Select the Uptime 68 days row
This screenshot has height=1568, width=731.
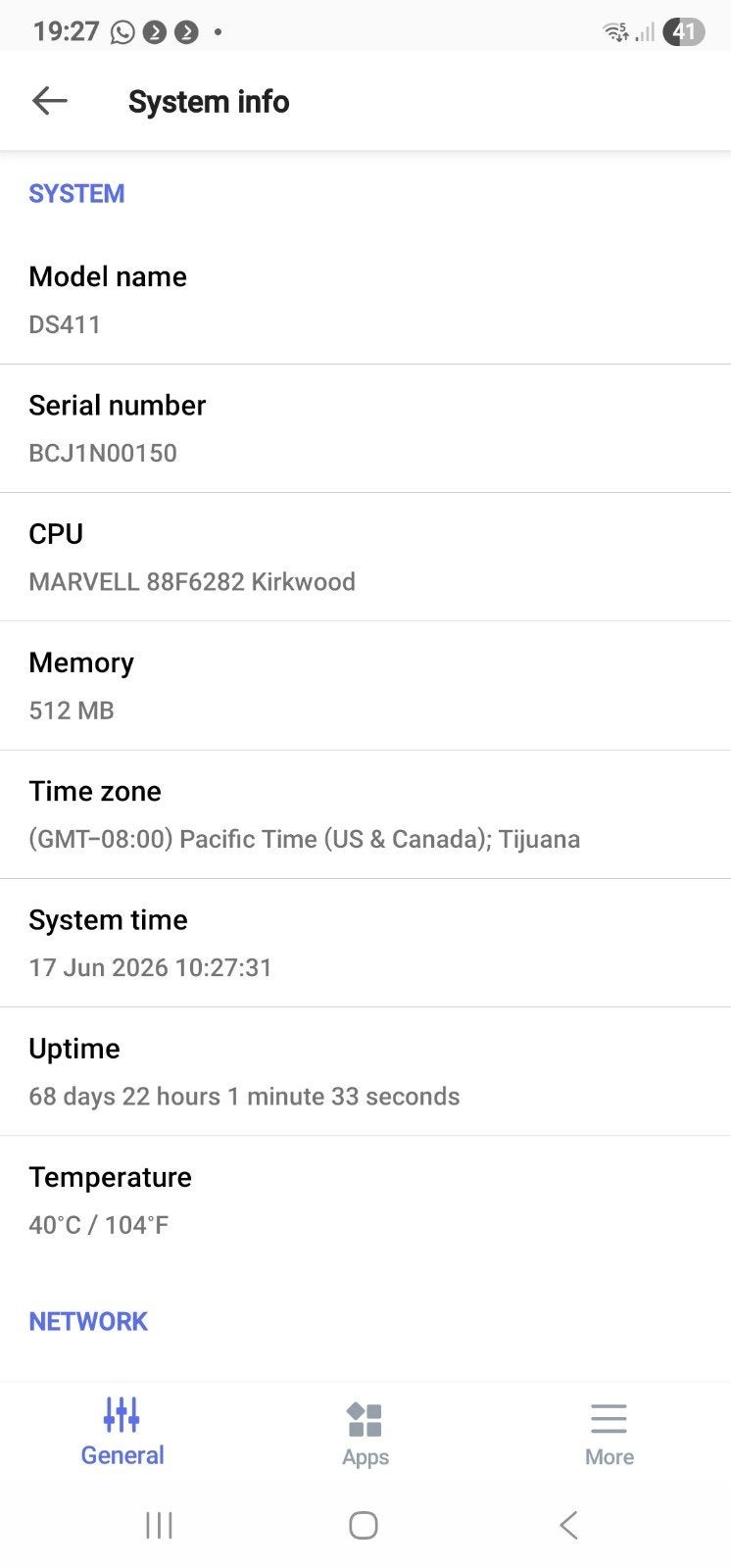[365, 1071]
